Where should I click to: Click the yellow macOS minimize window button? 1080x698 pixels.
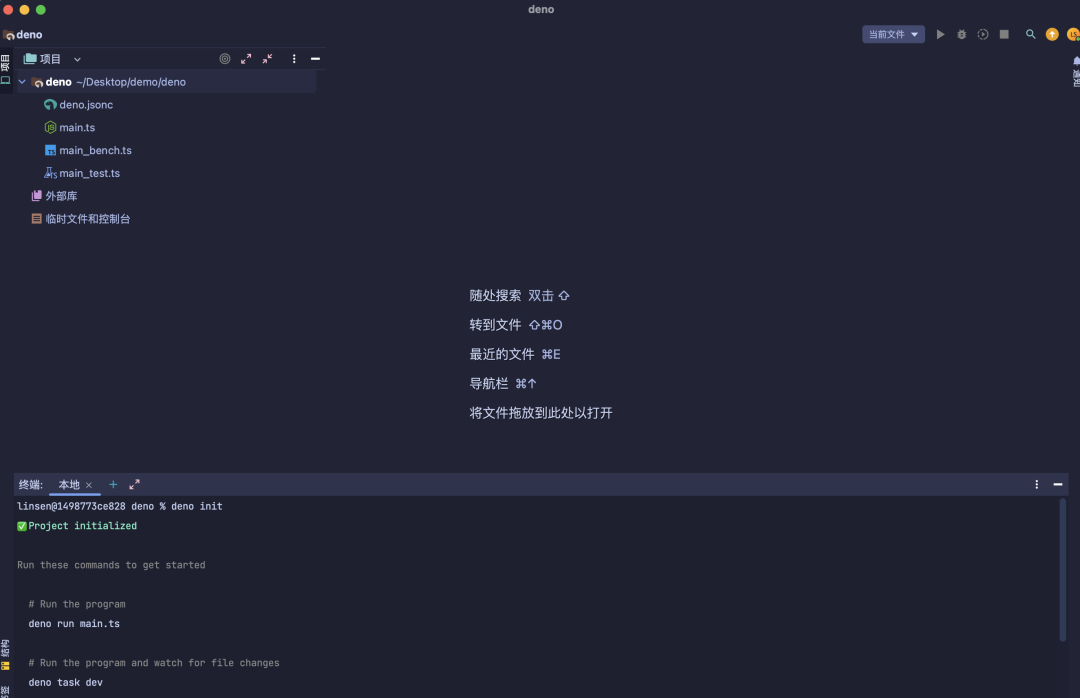pos(24,10)
